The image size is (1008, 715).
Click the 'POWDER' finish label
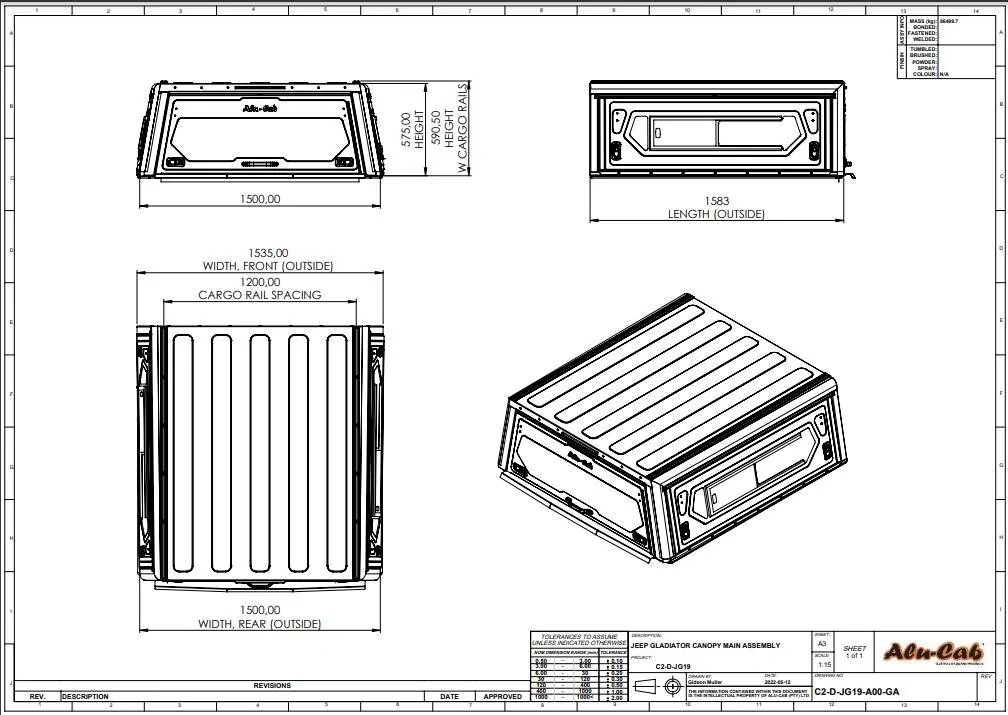coord(924,62)
